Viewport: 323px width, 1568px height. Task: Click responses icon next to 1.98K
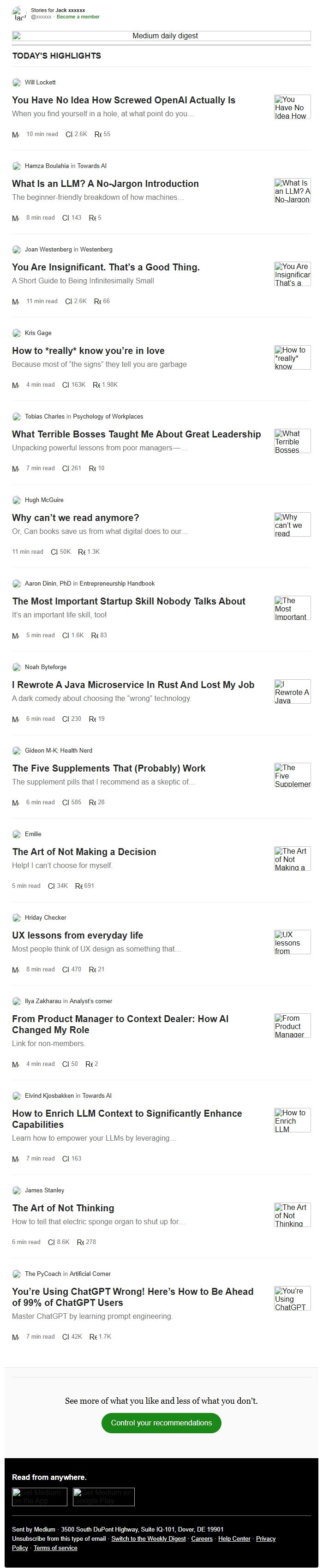96,385
